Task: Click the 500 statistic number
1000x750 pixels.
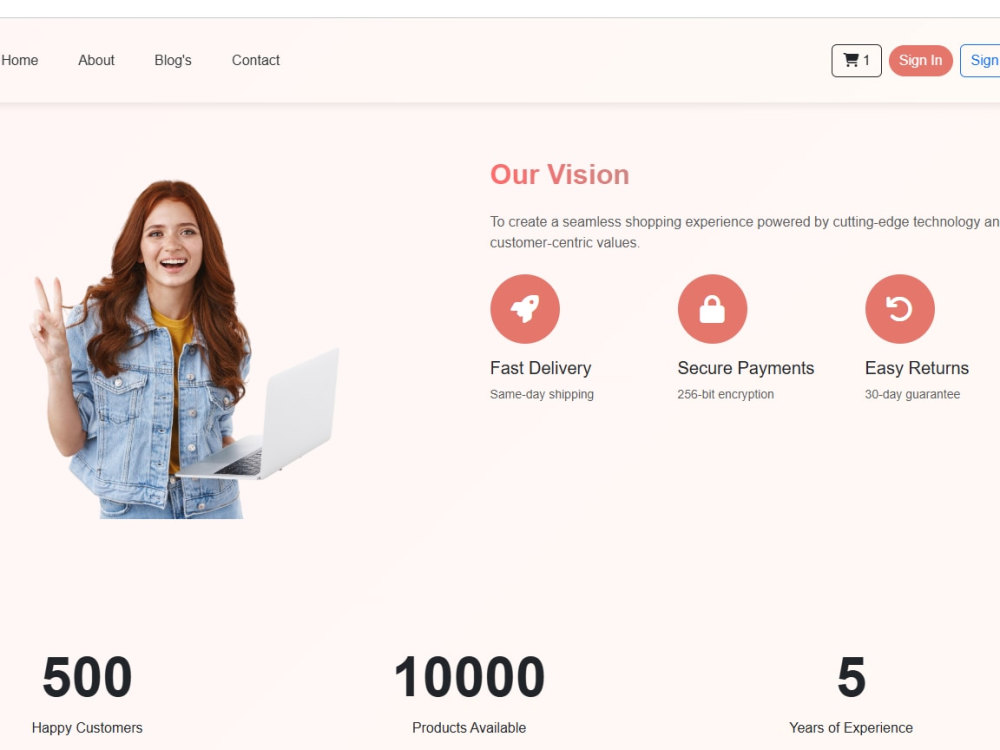Action: coord(87,677)
